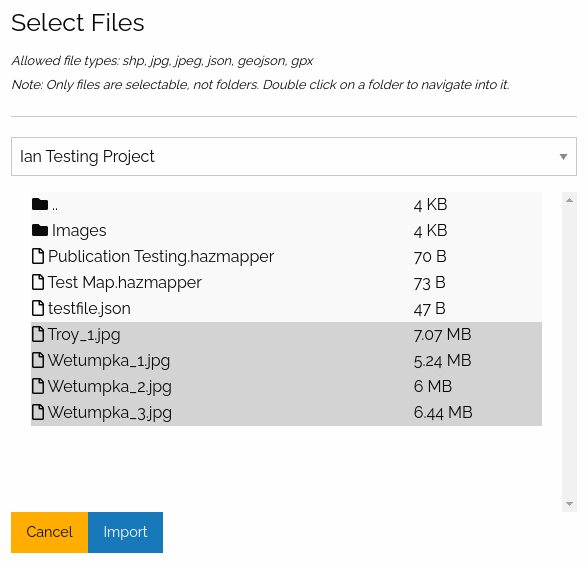Select the testfile.json filename
The height and width of the screenshot is (568, 588).
89,309
